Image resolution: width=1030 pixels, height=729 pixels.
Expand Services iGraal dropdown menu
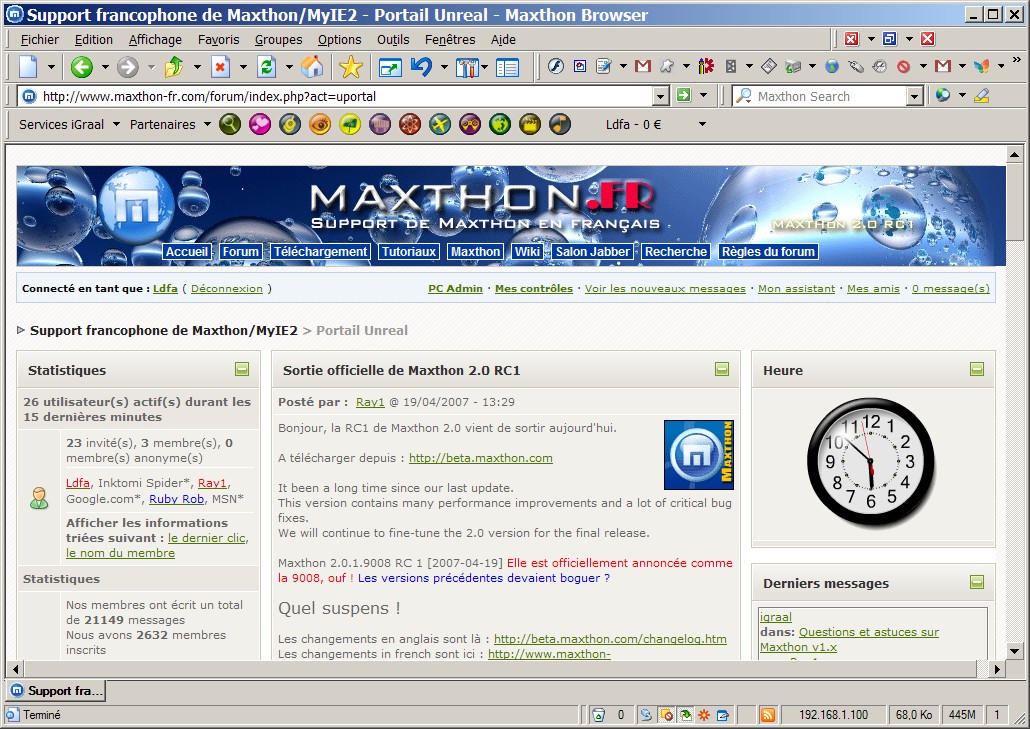(116, 124)
